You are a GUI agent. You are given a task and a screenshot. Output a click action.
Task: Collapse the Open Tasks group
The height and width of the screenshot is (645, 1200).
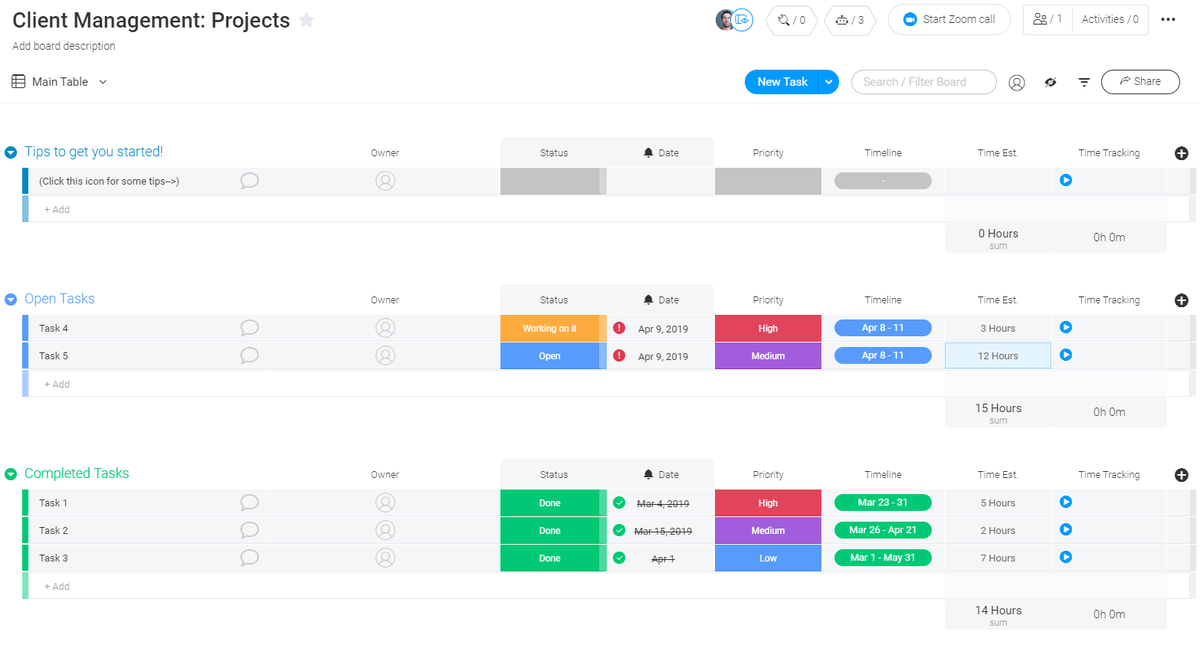[x=11, y=299]
